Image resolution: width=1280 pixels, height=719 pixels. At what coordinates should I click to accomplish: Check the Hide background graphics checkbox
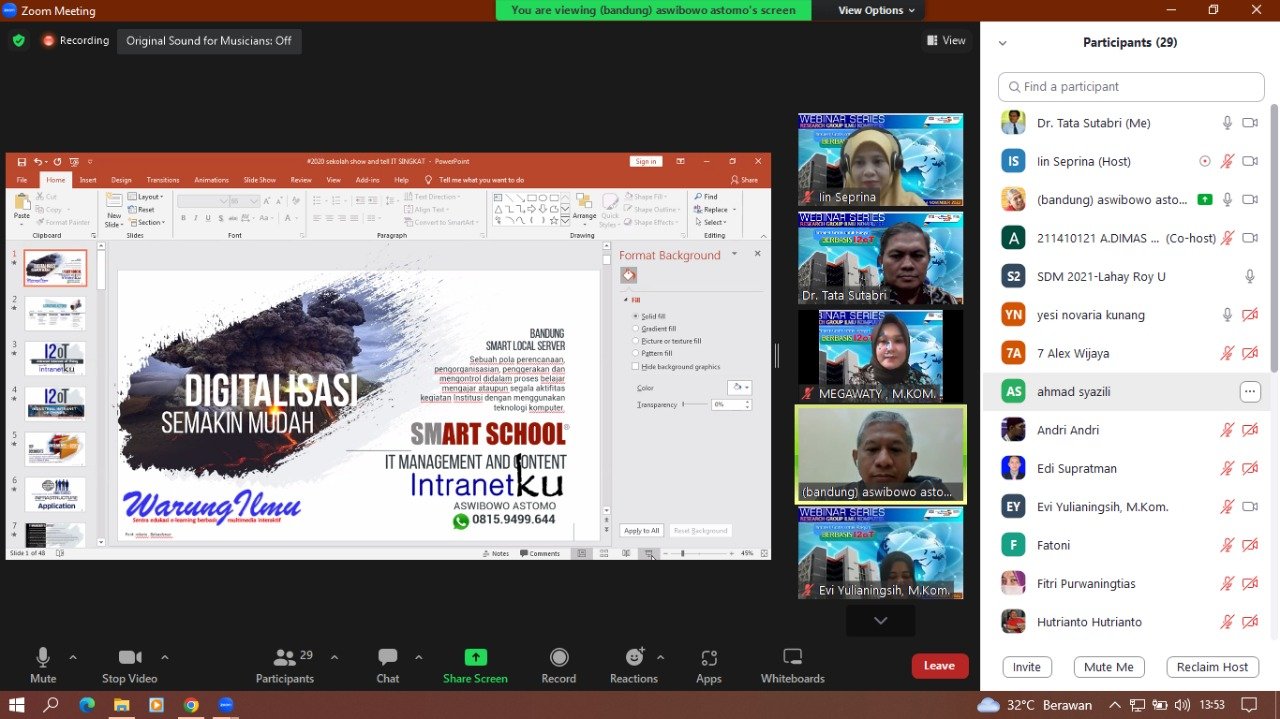(635, 366)
